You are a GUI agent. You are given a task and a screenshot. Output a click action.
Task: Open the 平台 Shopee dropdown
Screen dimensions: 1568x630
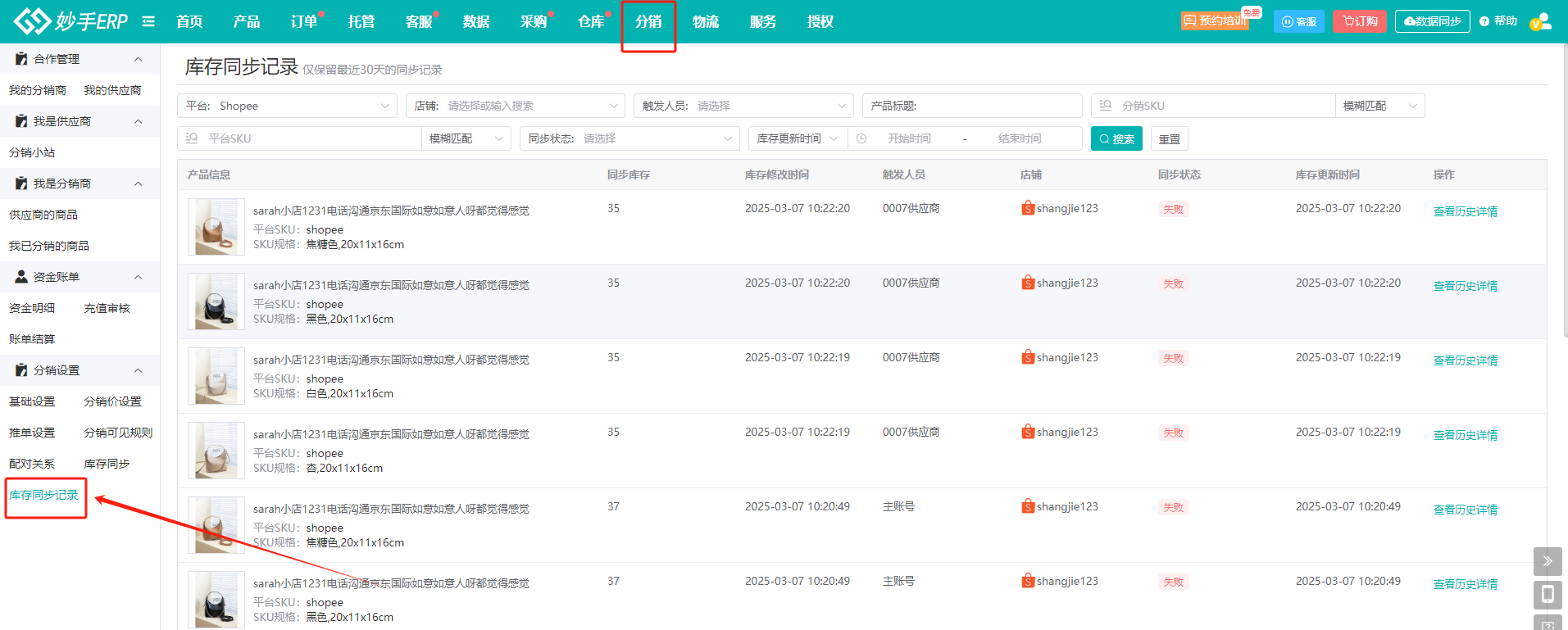287,106
